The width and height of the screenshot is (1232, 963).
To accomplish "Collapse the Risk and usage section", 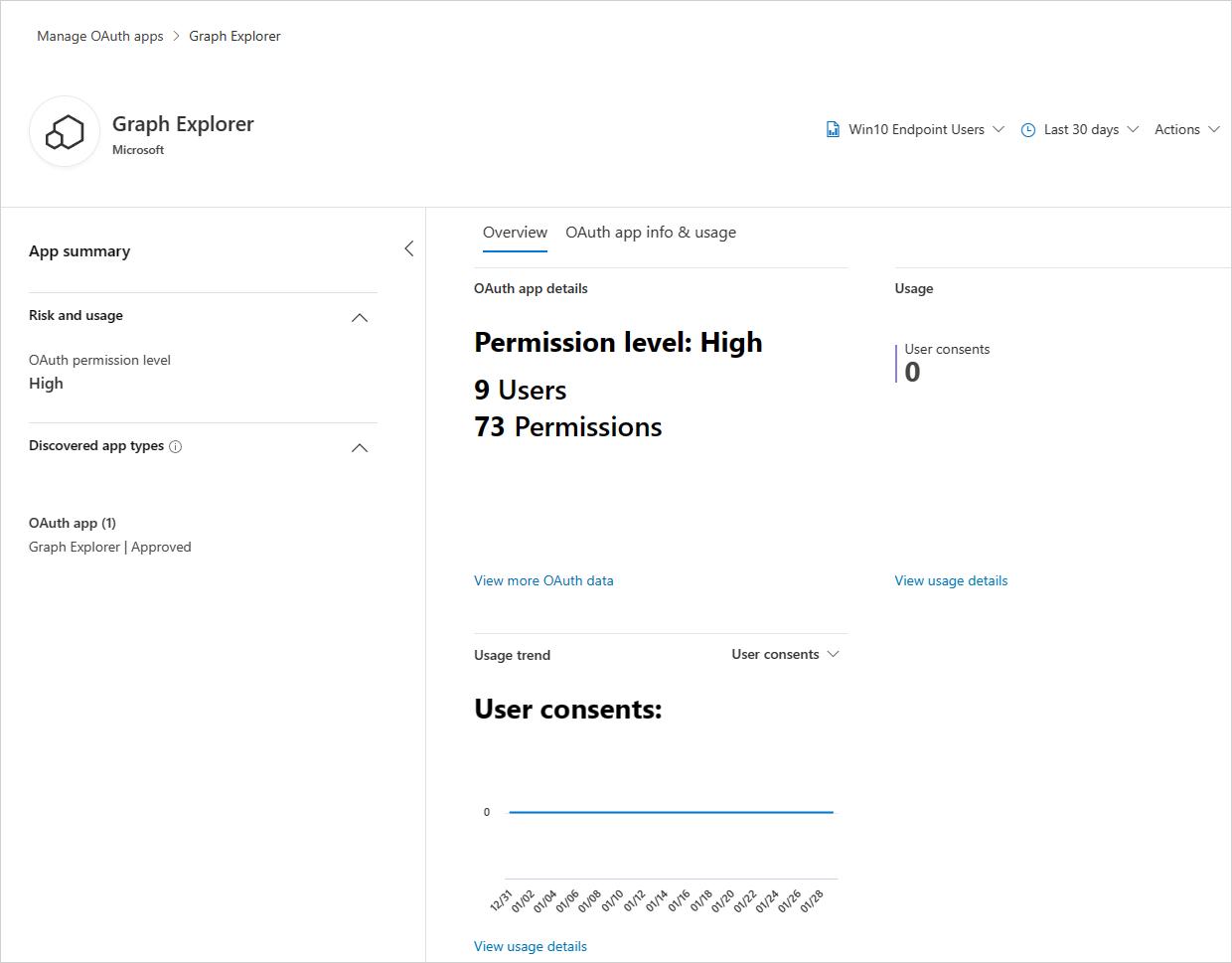I will 360,317.
